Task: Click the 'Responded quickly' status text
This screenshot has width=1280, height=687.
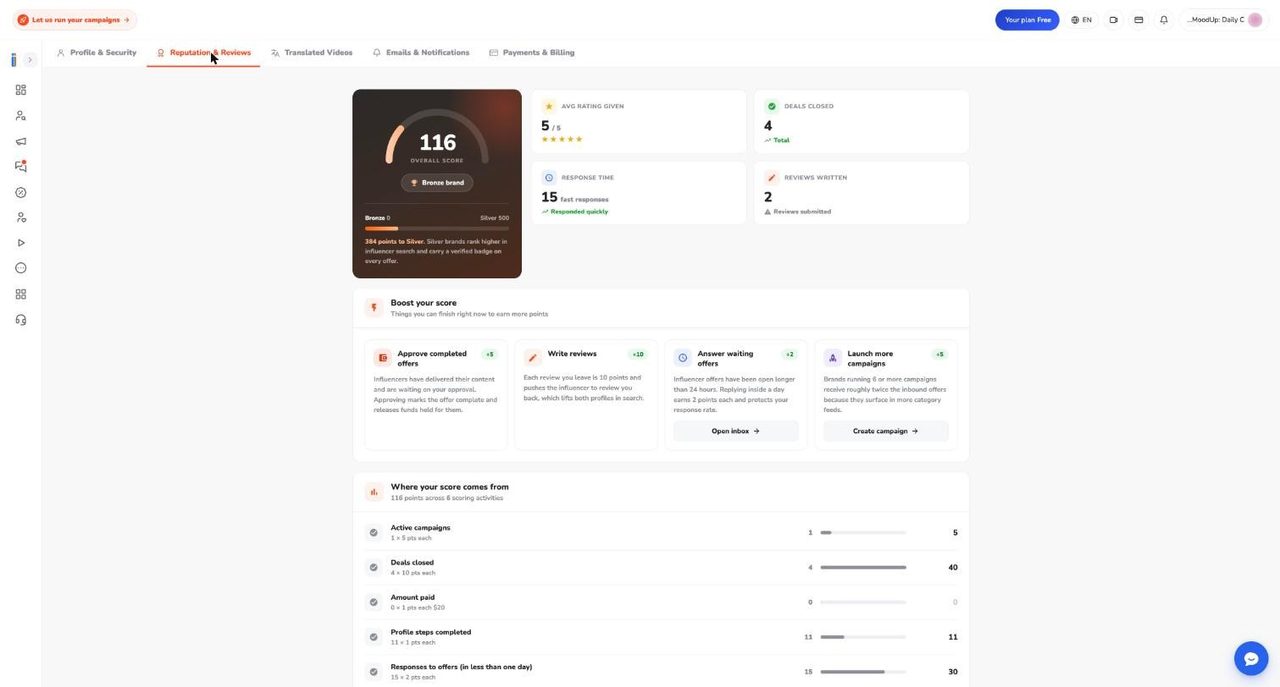Action: [579, 212]
